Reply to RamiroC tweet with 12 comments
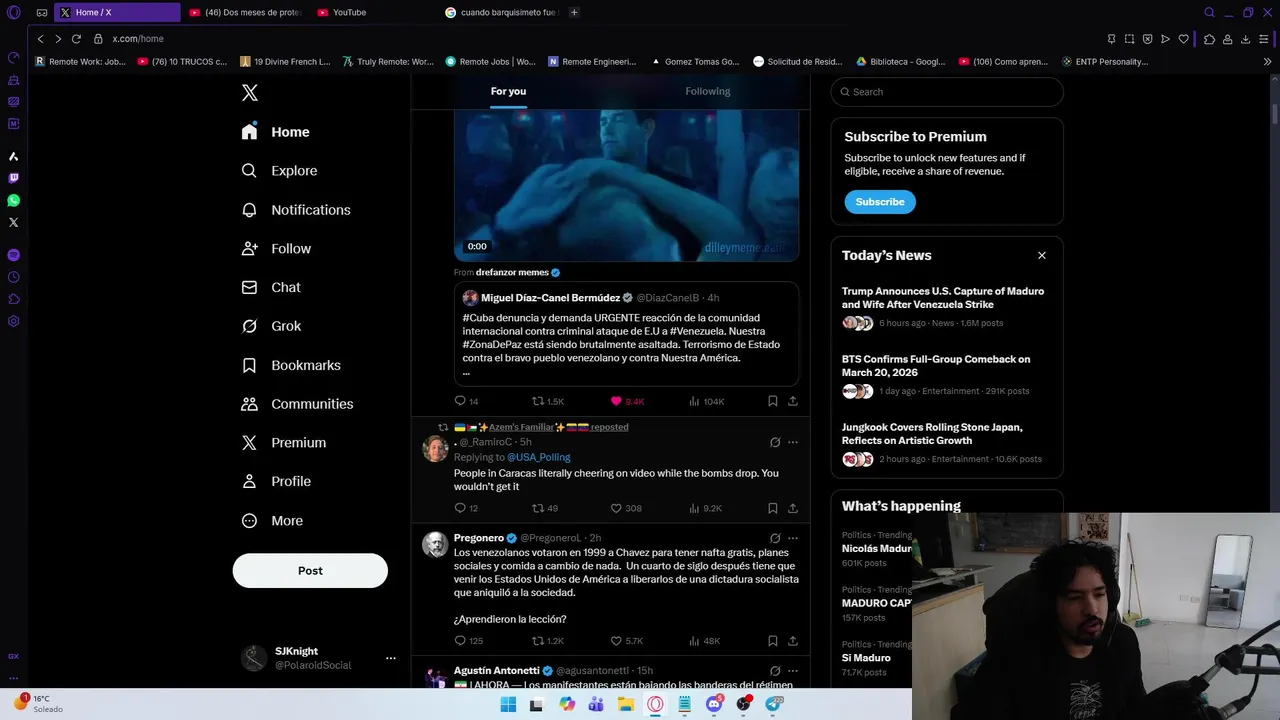 (x=460, y=508)
